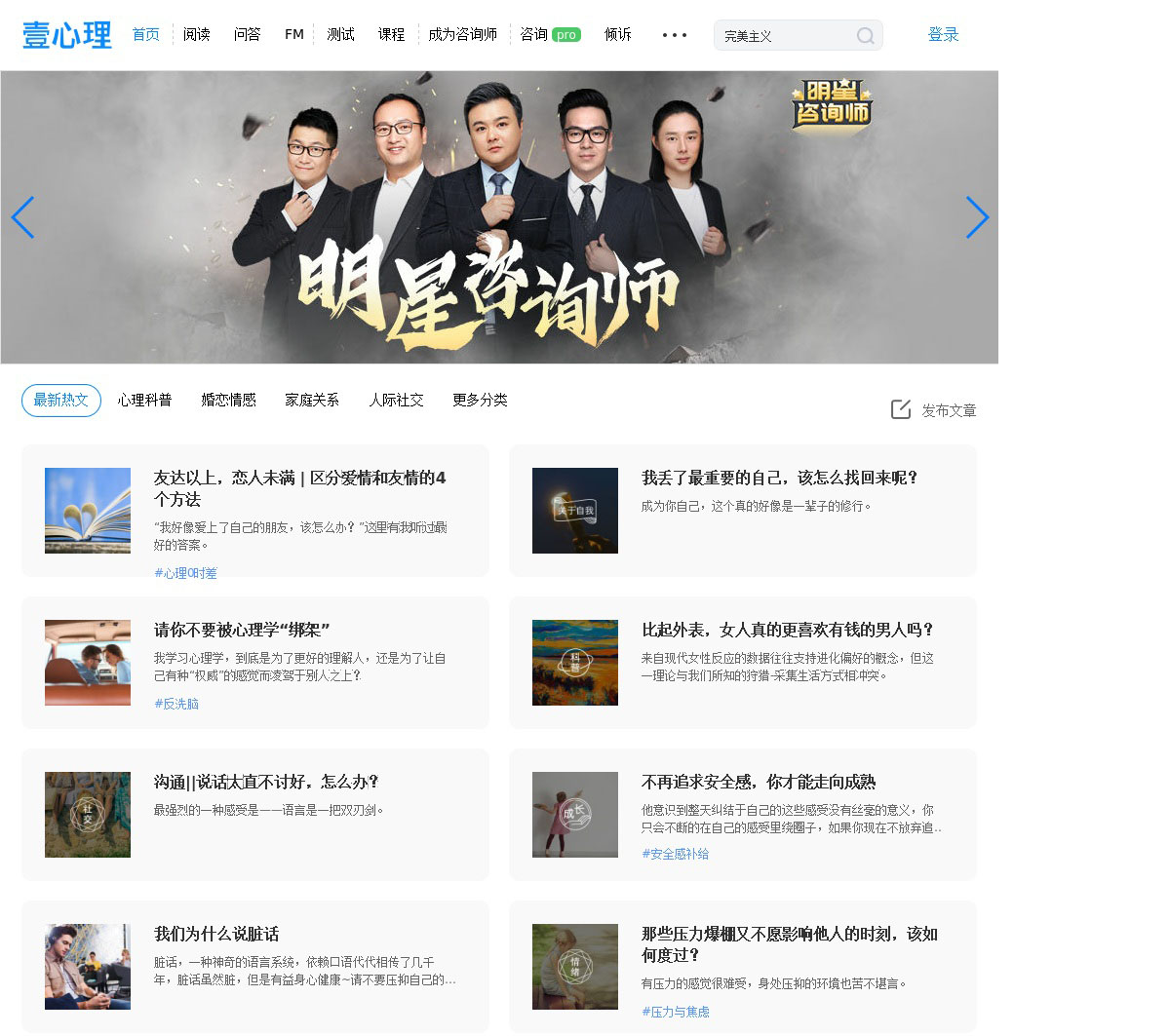Click thumbnail of man looking at phone
This screenshot has height=1036, width=1170.
click(x=88, y=967)
